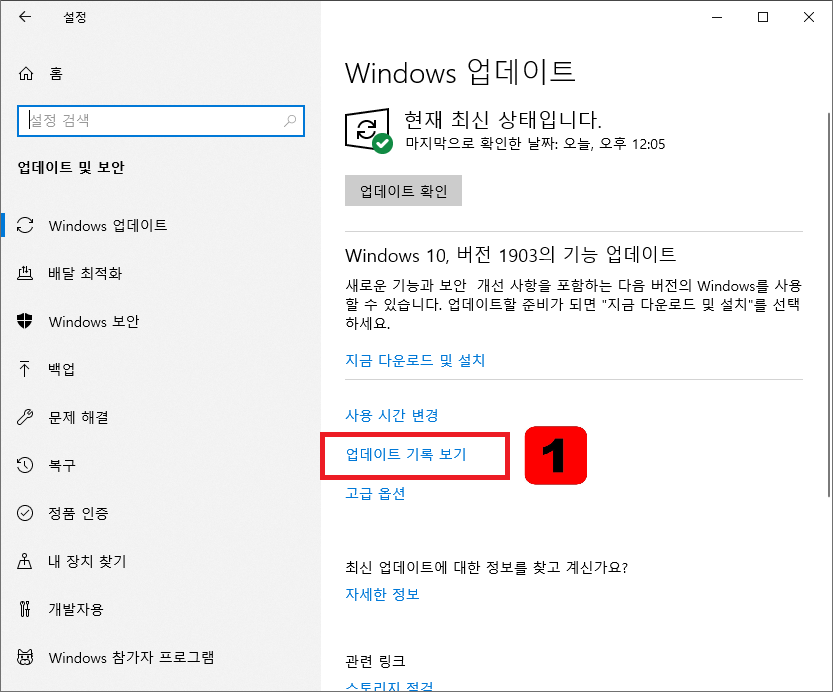
Task: Select the Windows 참가자 프로그램 cat icon
Action: (24, 657)
